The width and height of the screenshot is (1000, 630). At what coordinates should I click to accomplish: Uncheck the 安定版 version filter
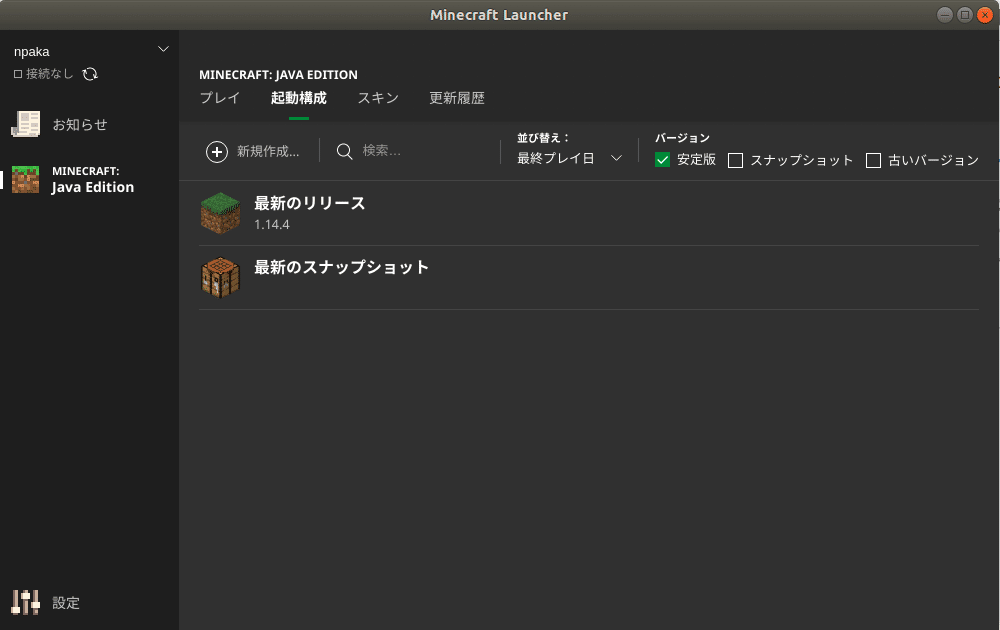(661, 159)
